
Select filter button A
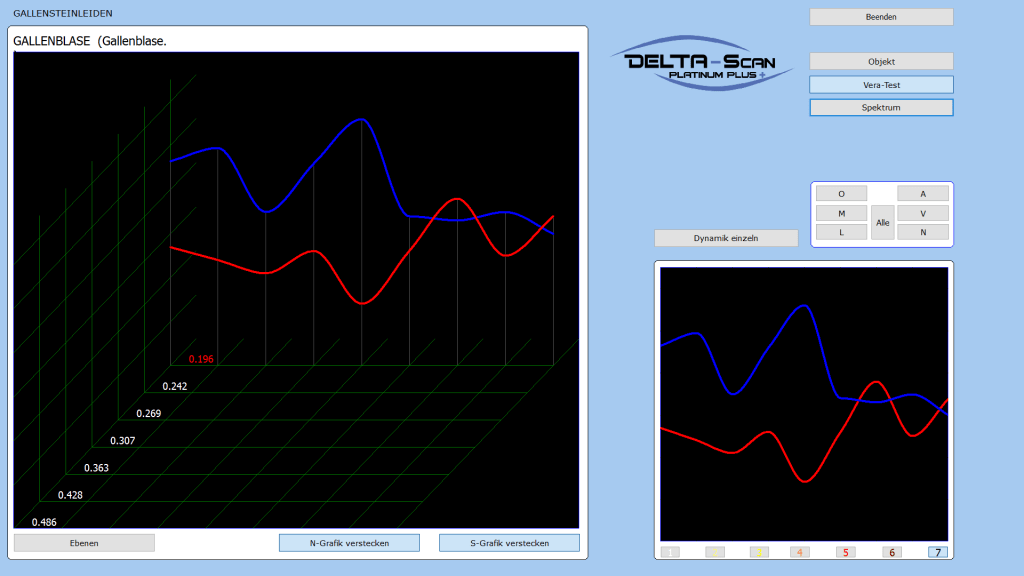click(922, 194)
